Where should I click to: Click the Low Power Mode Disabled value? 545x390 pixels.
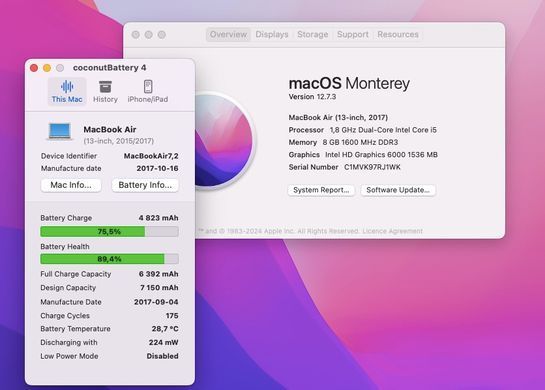[x=162, y=356]
